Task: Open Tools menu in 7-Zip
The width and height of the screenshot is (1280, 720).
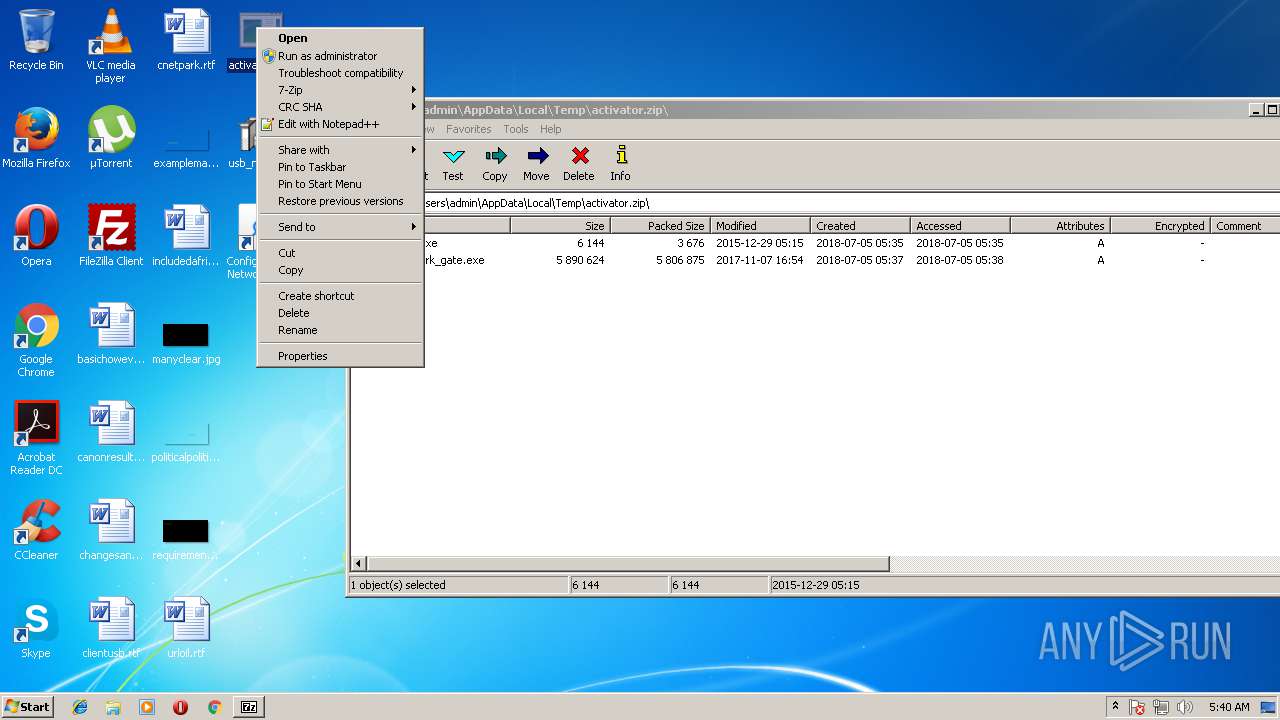Action: tap(516, 129)
